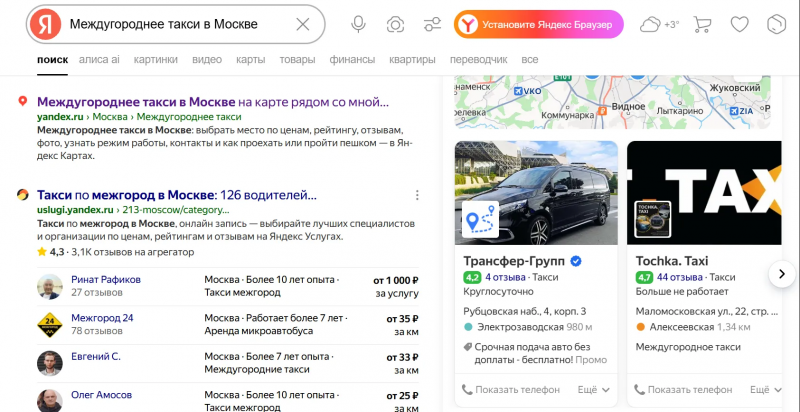Click the black minivan photo thumbnail

pos(536,193)
